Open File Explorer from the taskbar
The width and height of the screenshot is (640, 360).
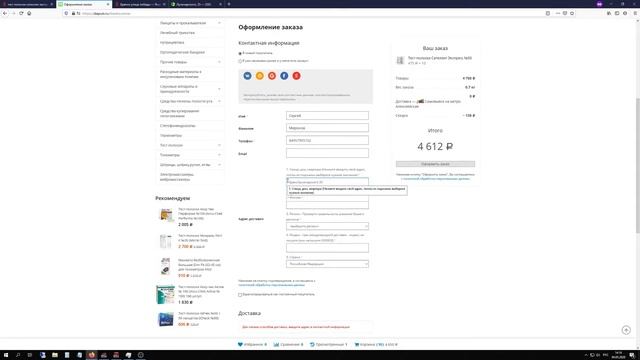point(55,355)
